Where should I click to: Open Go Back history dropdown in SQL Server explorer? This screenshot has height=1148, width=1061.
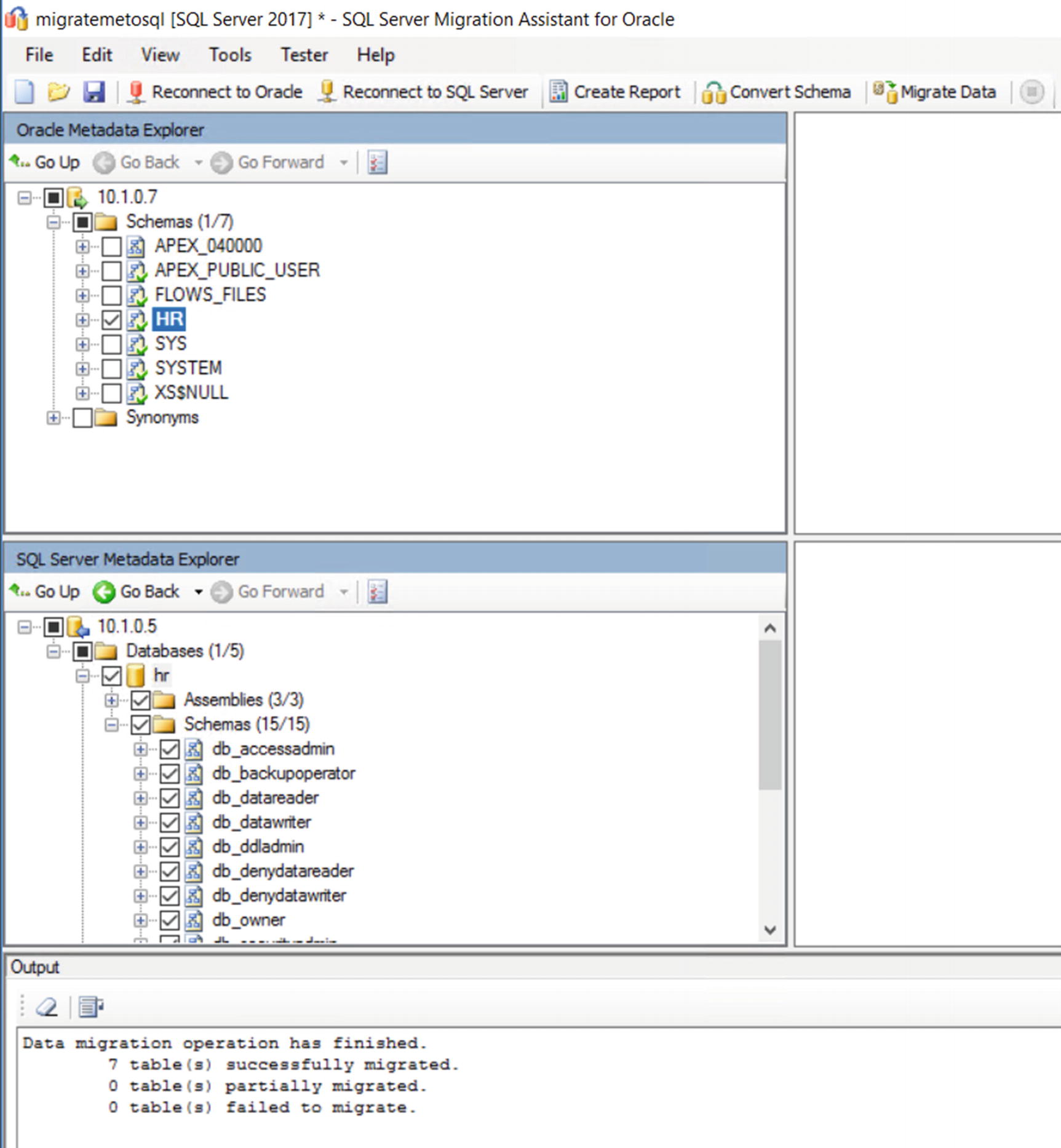click(198, 592)
